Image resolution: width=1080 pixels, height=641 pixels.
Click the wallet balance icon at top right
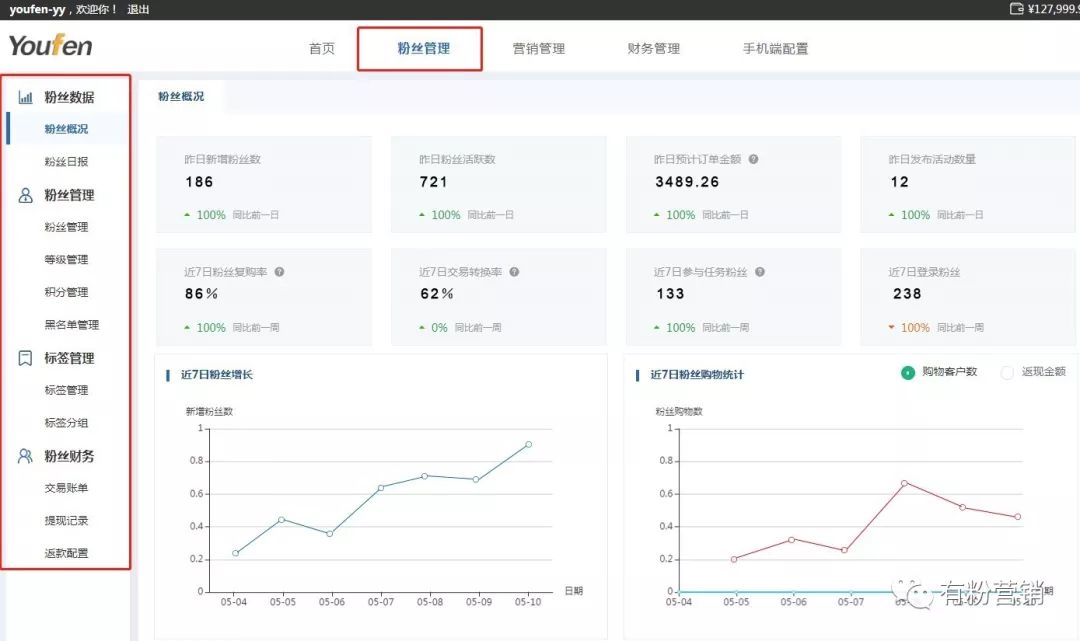point(1017,9)
